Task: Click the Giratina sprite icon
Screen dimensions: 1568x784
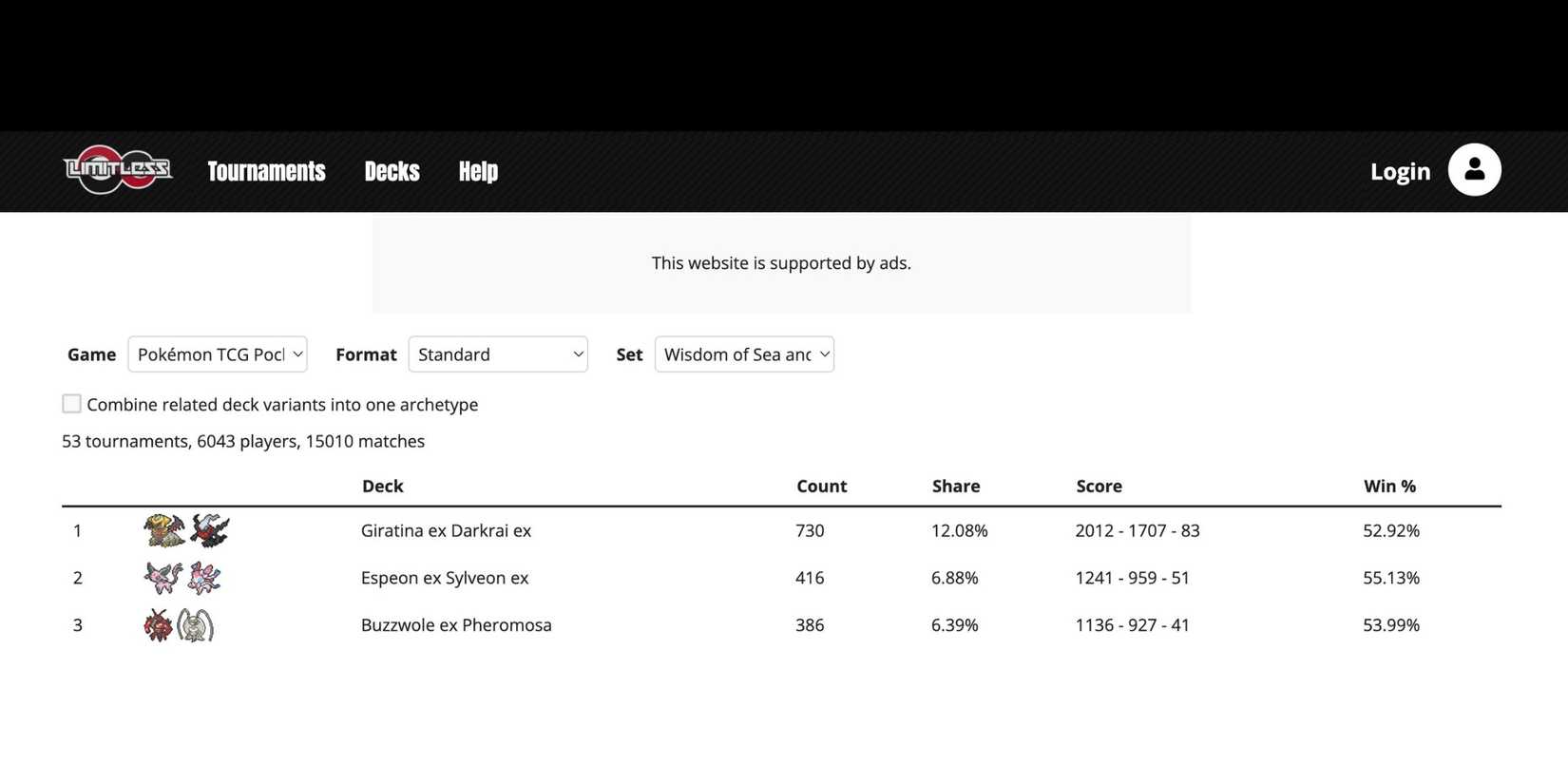Action: pyautogui.click(x=163, y=530)
